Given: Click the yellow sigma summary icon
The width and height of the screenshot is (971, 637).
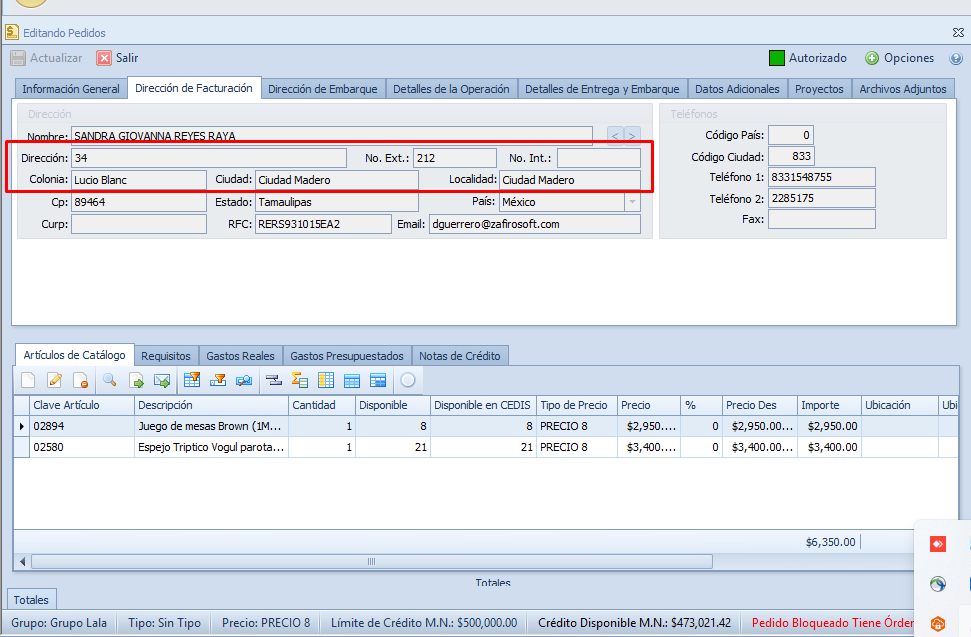Looking at the screenshot, I should tap(299, 380).
